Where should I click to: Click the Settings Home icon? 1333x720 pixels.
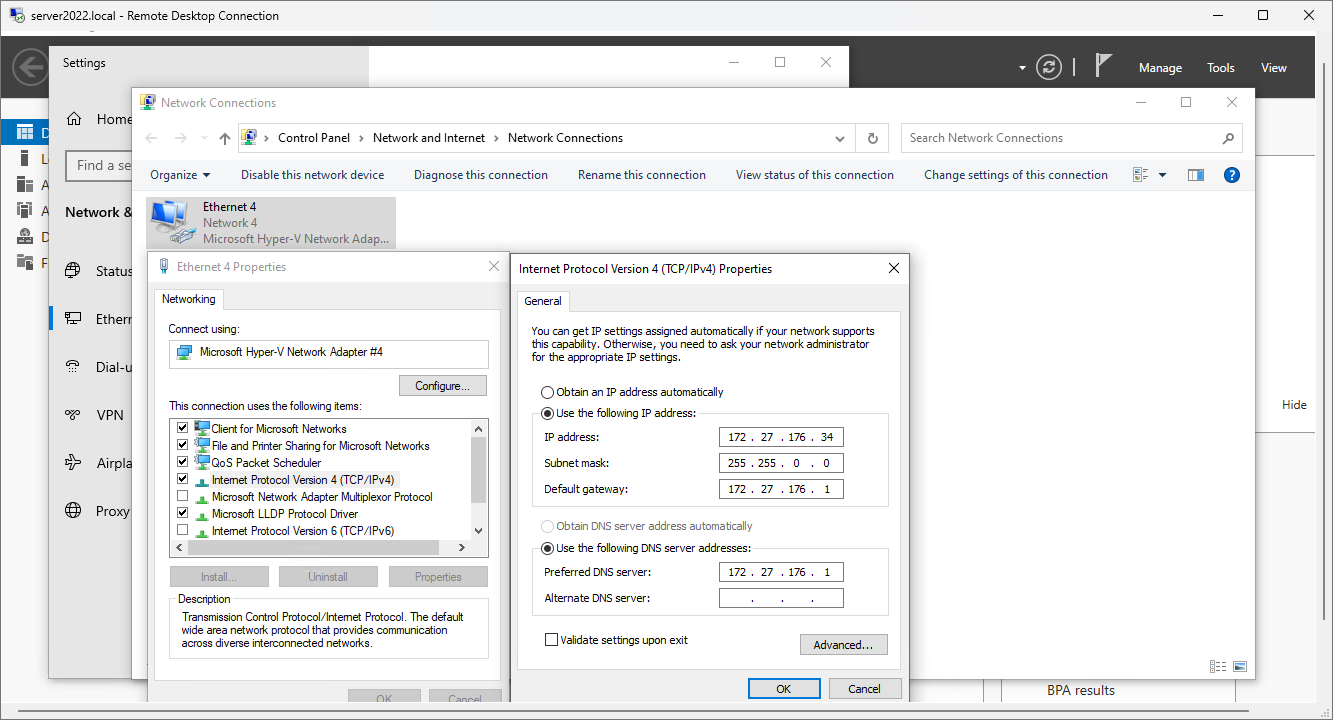tap(74, 119)
